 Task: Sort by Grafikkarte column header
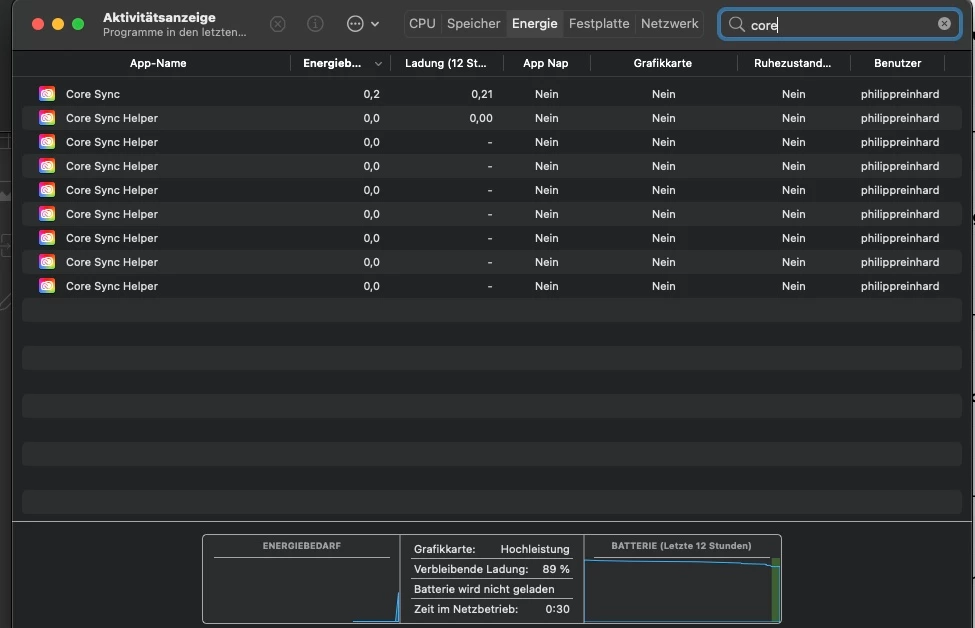click(662, 63)
